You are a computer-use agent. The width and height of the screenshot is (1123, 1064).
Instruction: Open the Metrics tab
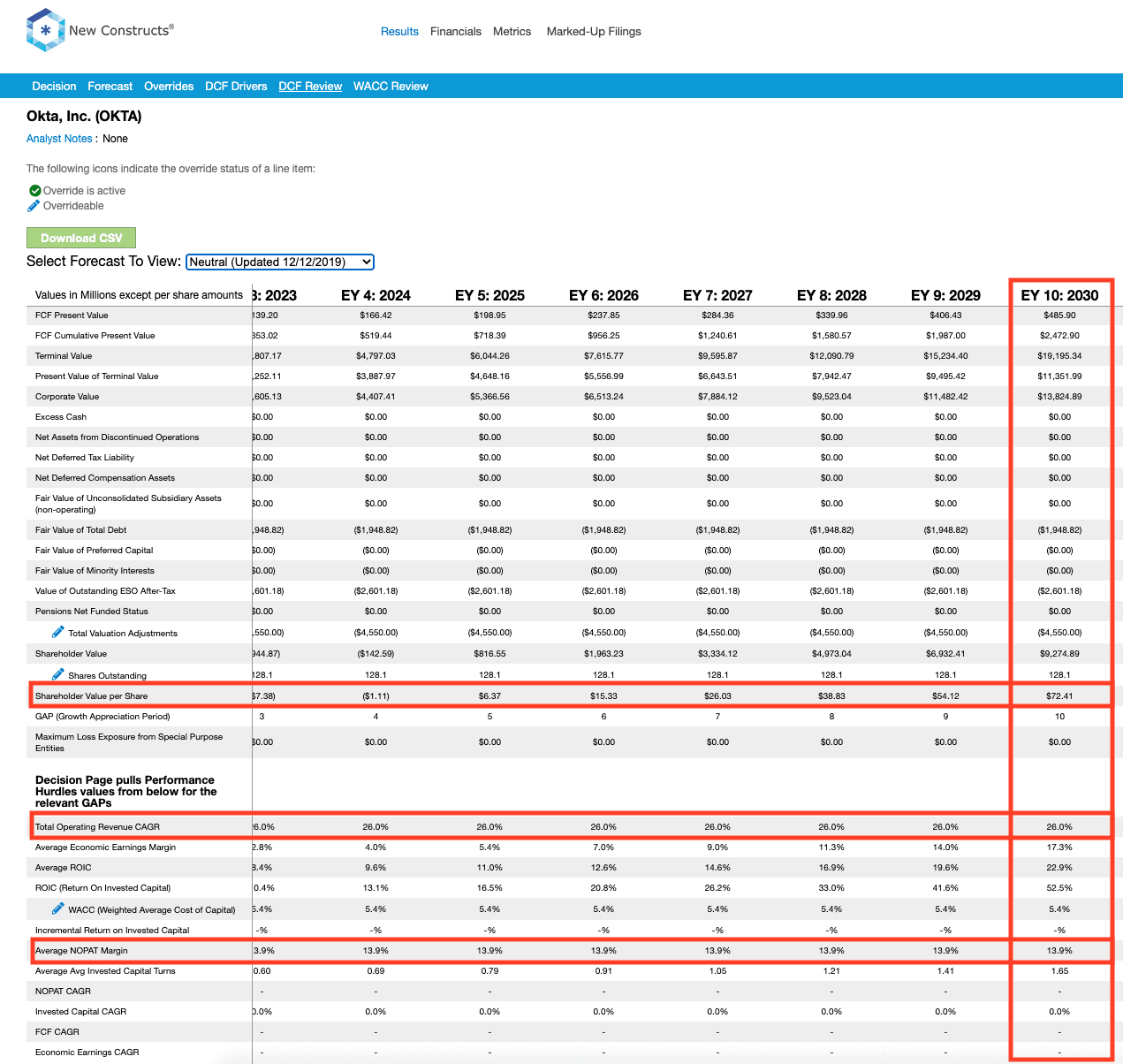(x=512, y=32)
